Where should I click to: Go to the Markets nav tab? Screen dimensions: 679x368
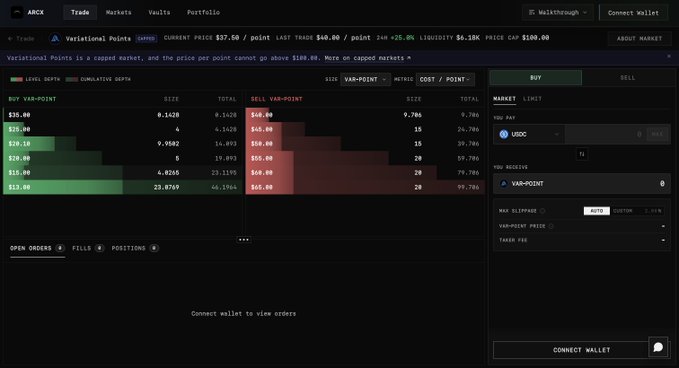pyautogui.click(x=119, y=13)
